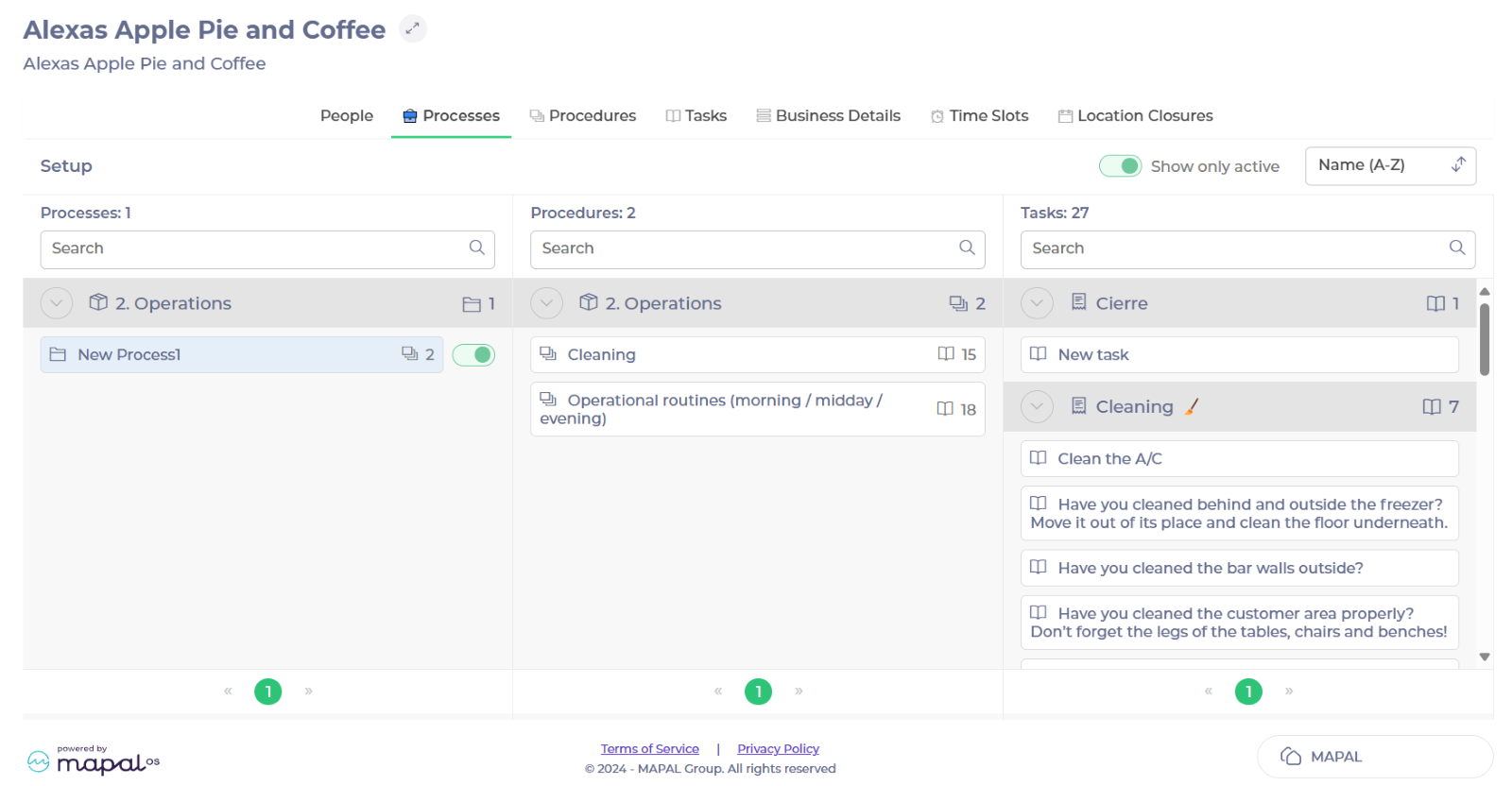Select the New Process1 row
This screenshot has width=1512, height=786.
click(x=242, y=354)
